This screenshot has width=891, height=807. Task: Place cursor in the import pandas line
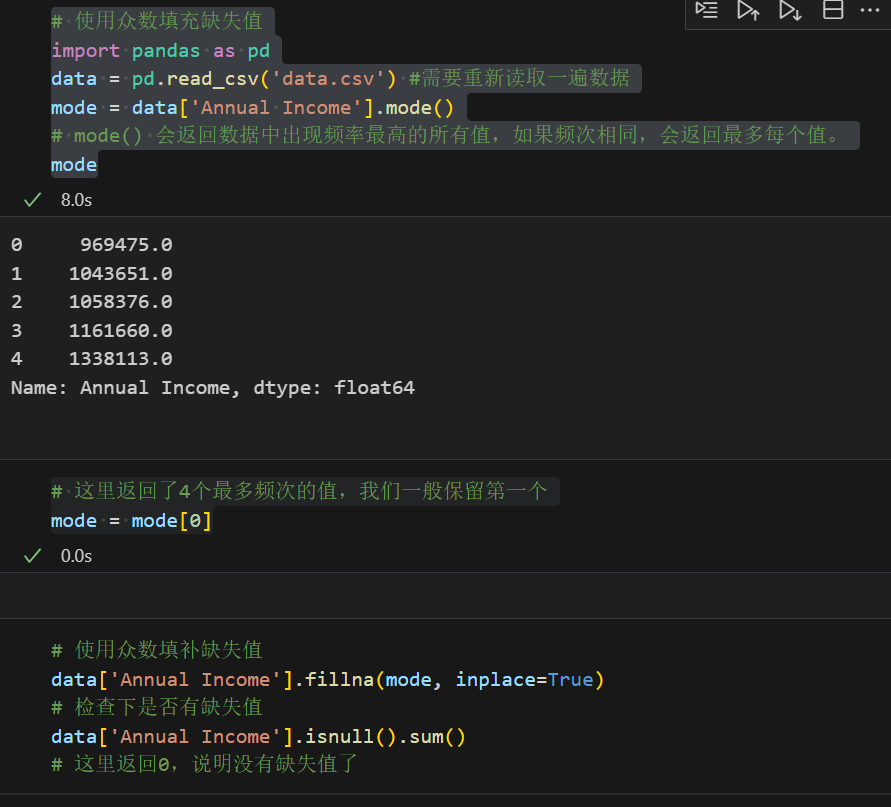click(x=160, y=49)
